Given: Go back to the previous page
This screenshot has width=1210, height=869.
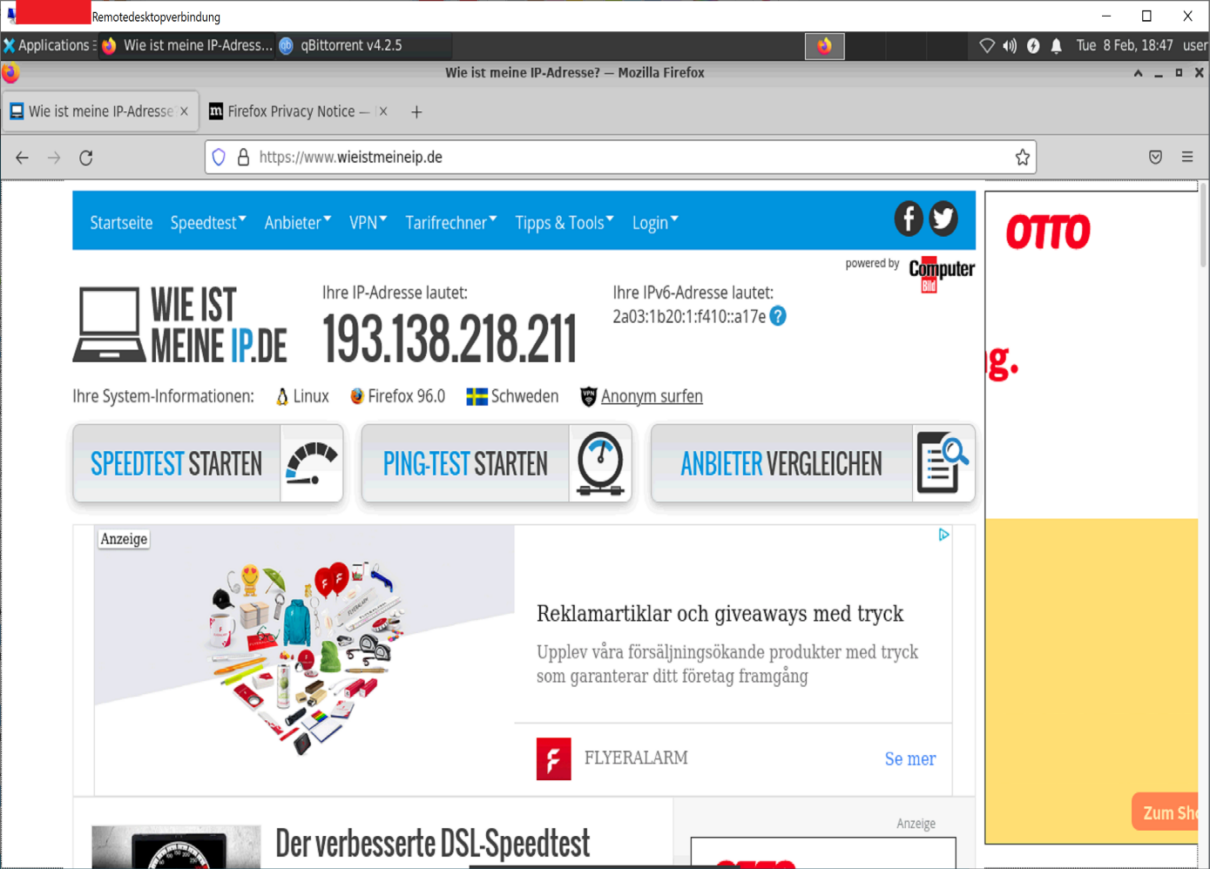Looking at the screenshot, I should 22,157.
